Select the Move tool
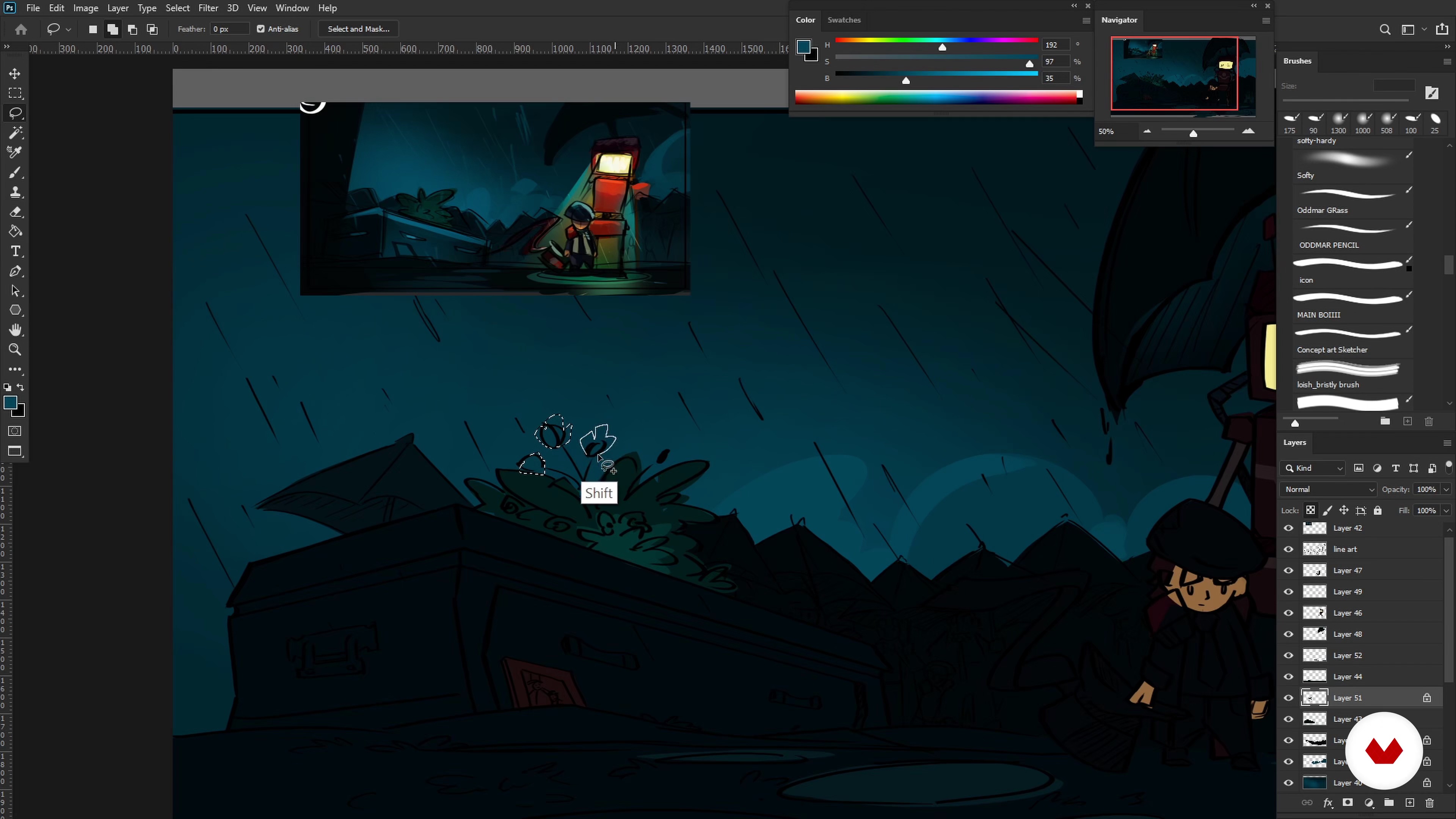1456x819 pixels. click(15, 74)
